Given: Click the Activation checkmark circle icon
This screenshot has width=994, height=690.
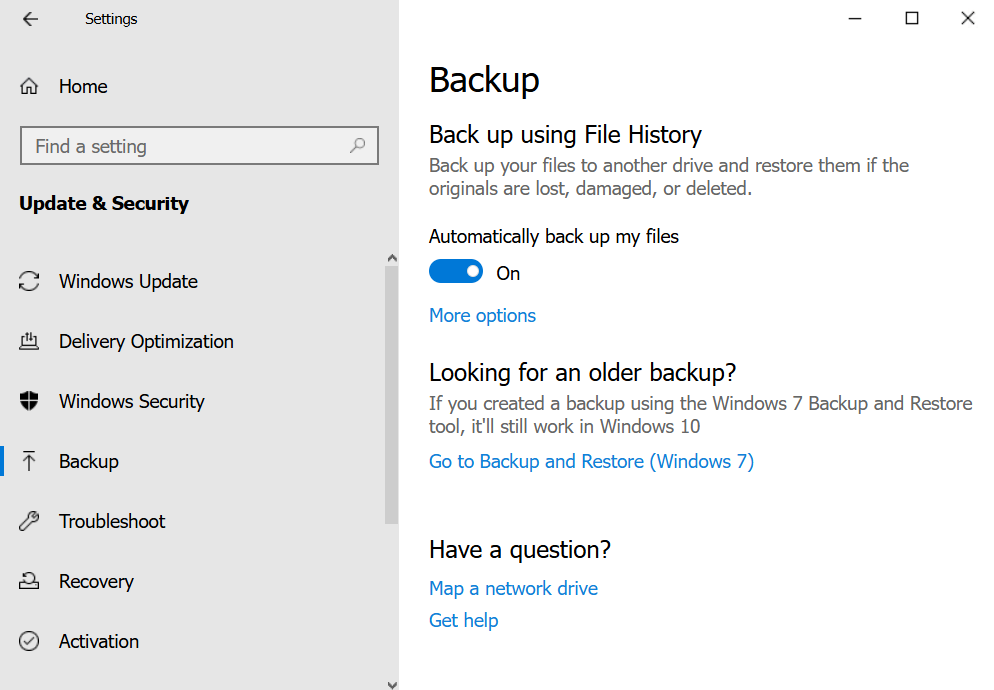Looking at the screenshot, I should [30, 642].
